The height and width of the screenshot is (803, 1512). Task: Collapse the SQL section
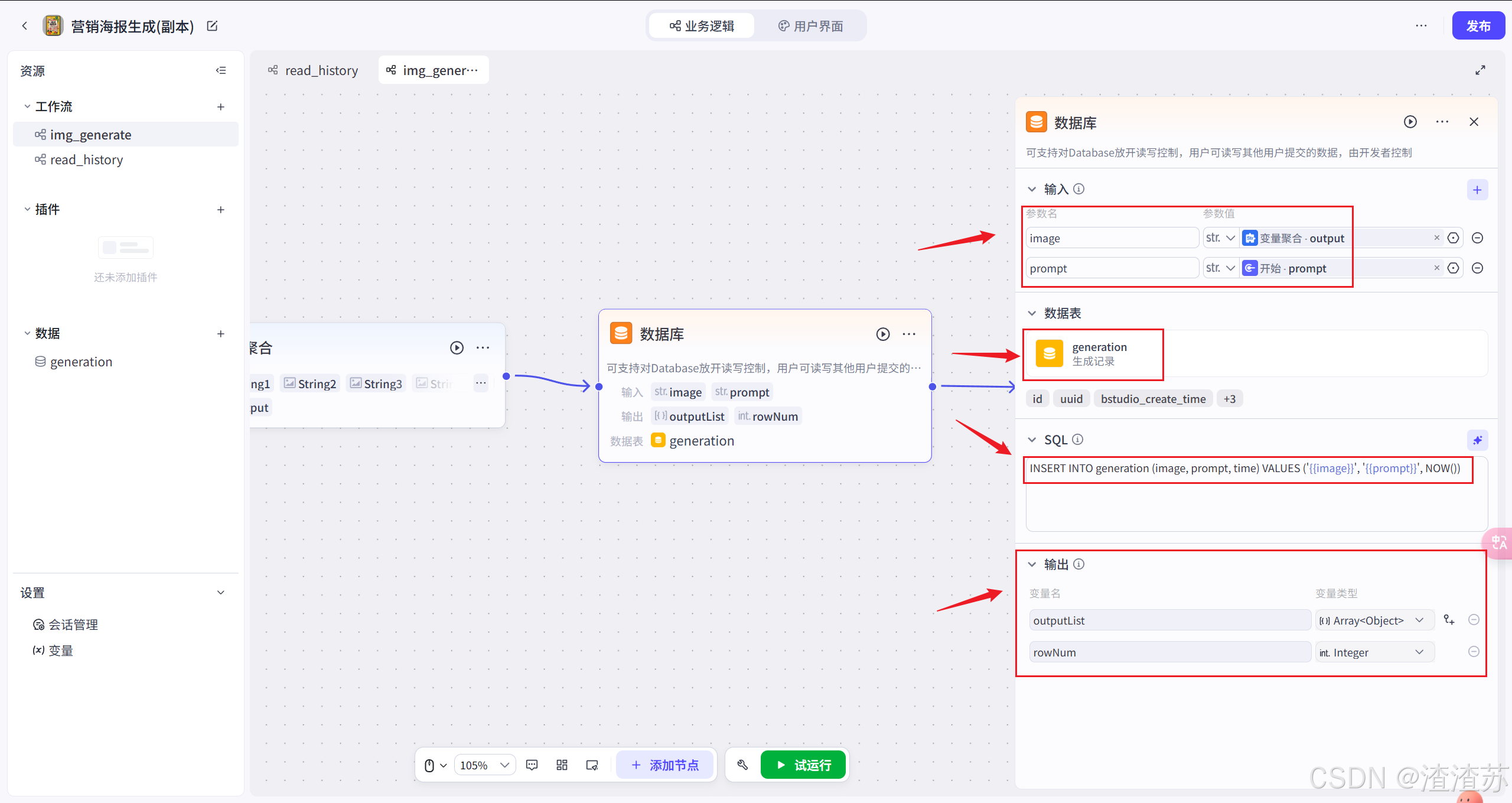[x=1032, y=440]
